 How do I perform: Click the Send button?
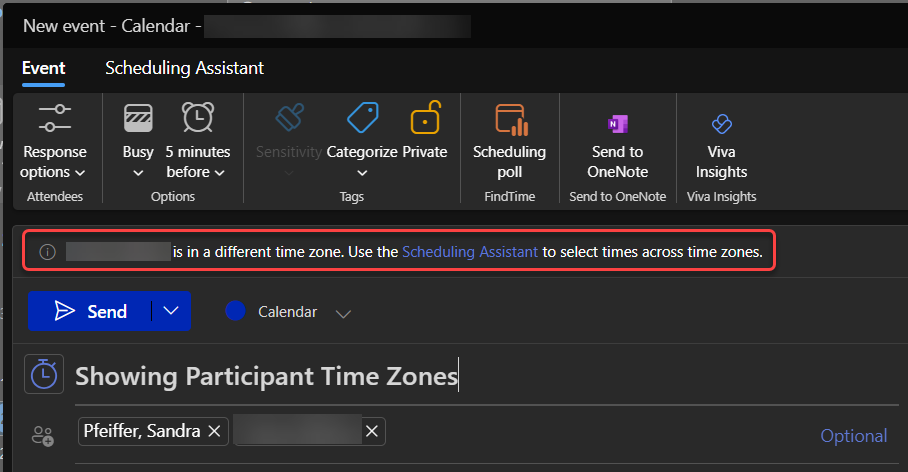click(x=90, y=311)
